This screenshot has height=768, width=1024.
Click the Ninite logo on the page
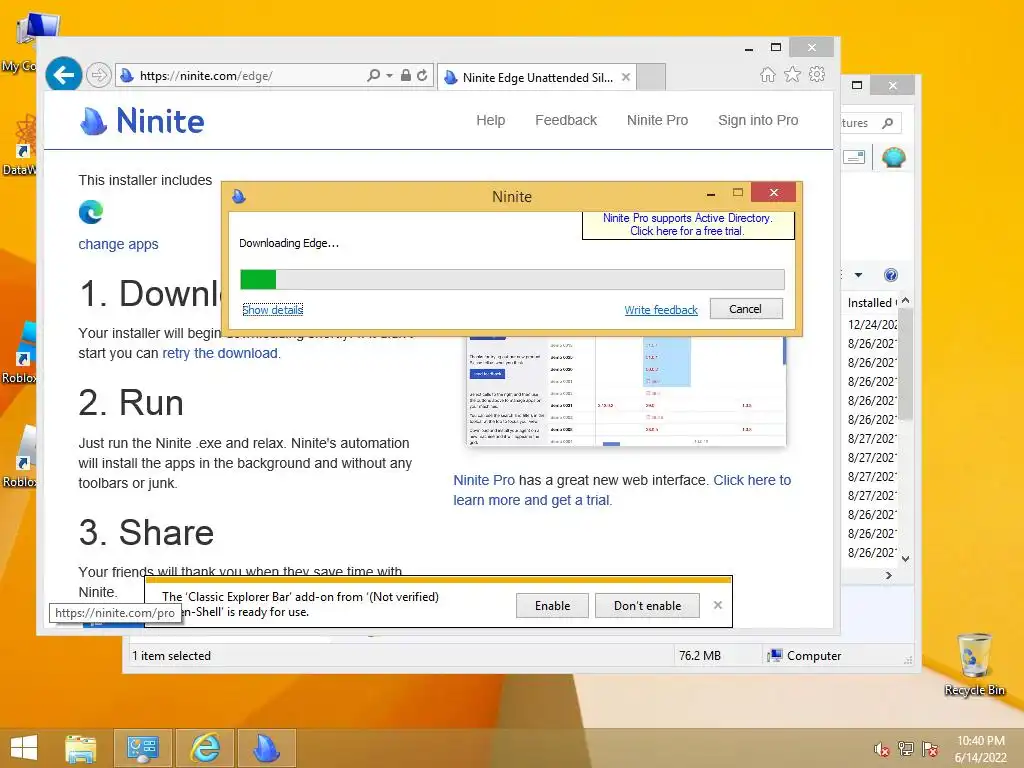pyautogui.click(x=142, y=121)
